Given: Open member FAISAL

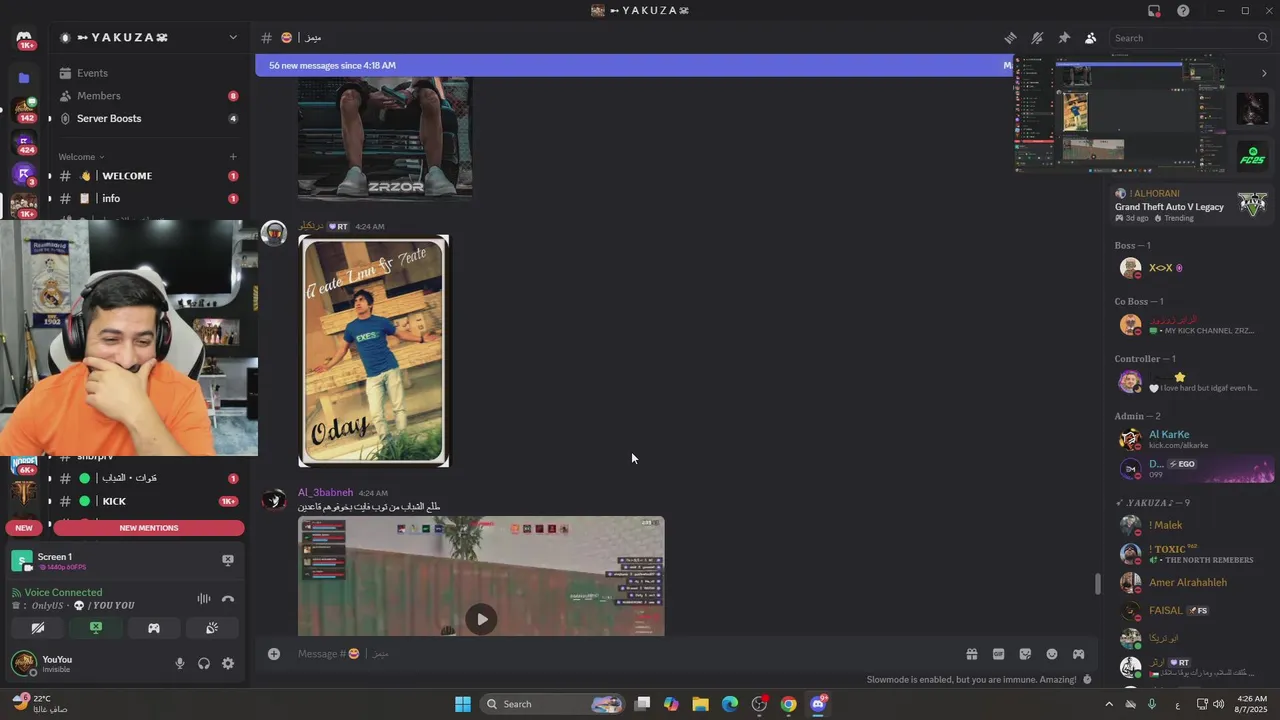Looking at the screenshot, I should [x=1192, y=610].
